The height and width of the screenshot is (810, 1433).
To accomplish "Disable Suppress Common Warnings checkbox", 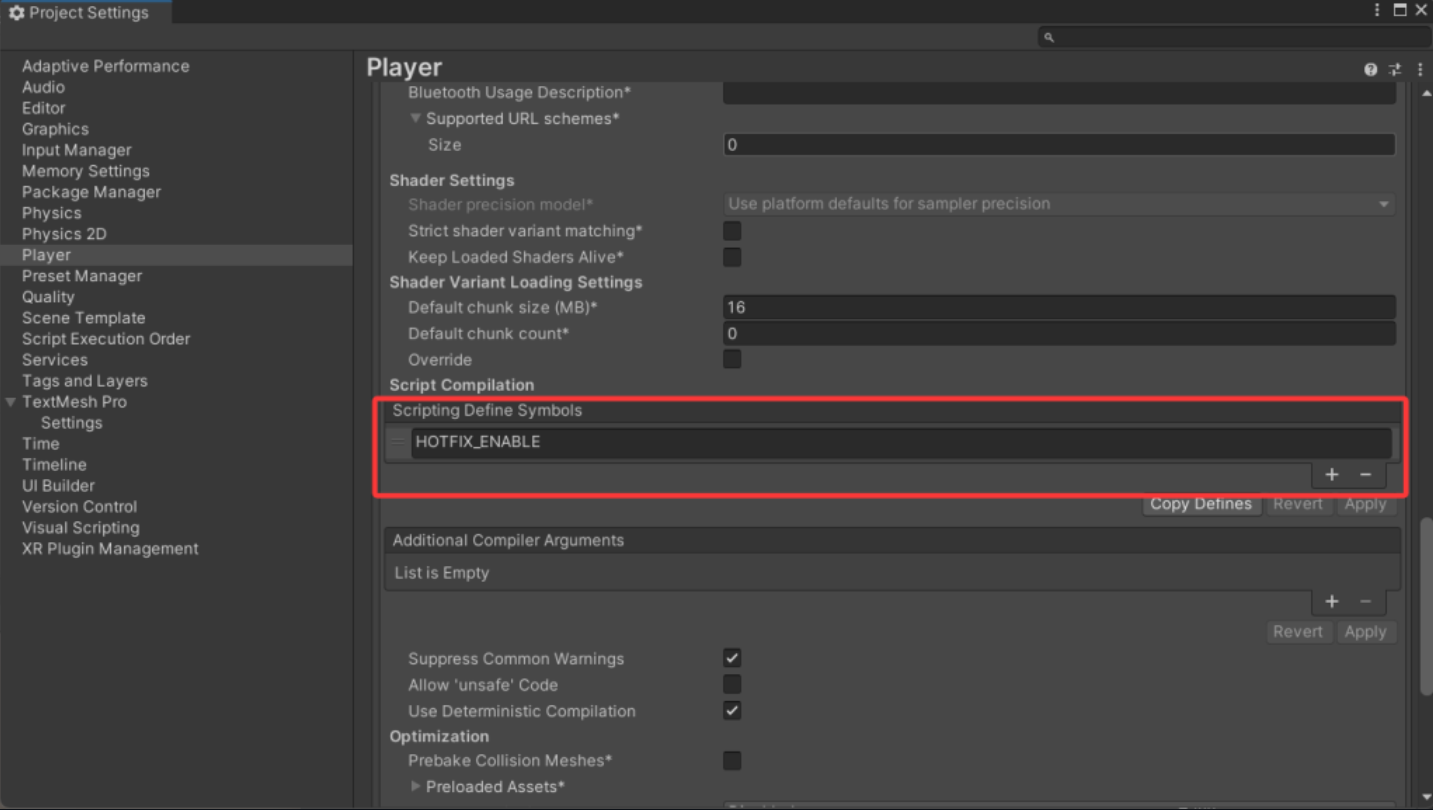I will click(732, 658).
